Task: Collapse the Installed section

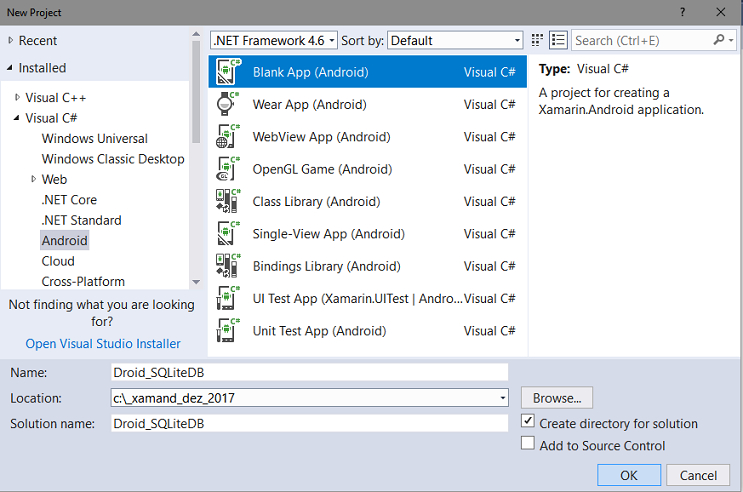Action: pyautogui.click(x=10, y=68)
